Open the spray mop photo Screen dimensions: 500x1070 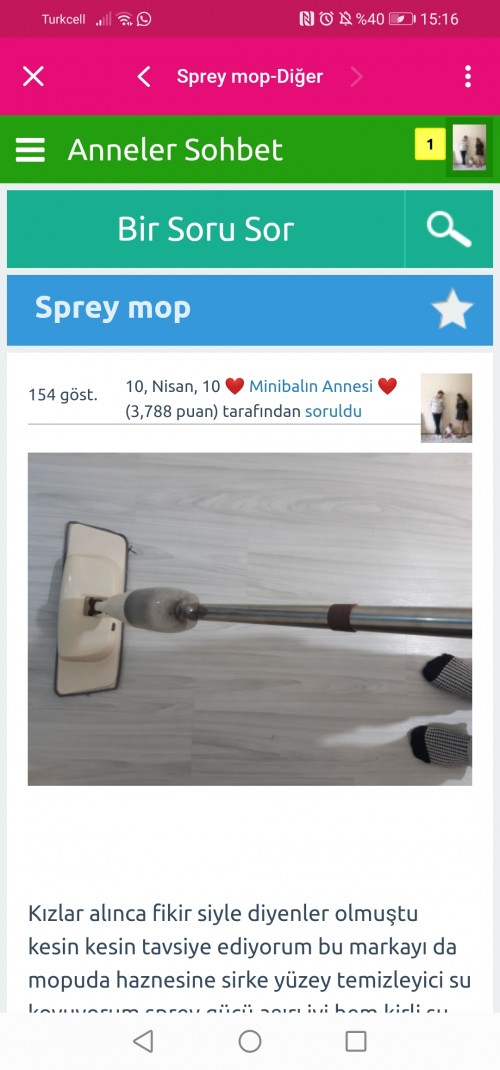click(x=250, y=619)
